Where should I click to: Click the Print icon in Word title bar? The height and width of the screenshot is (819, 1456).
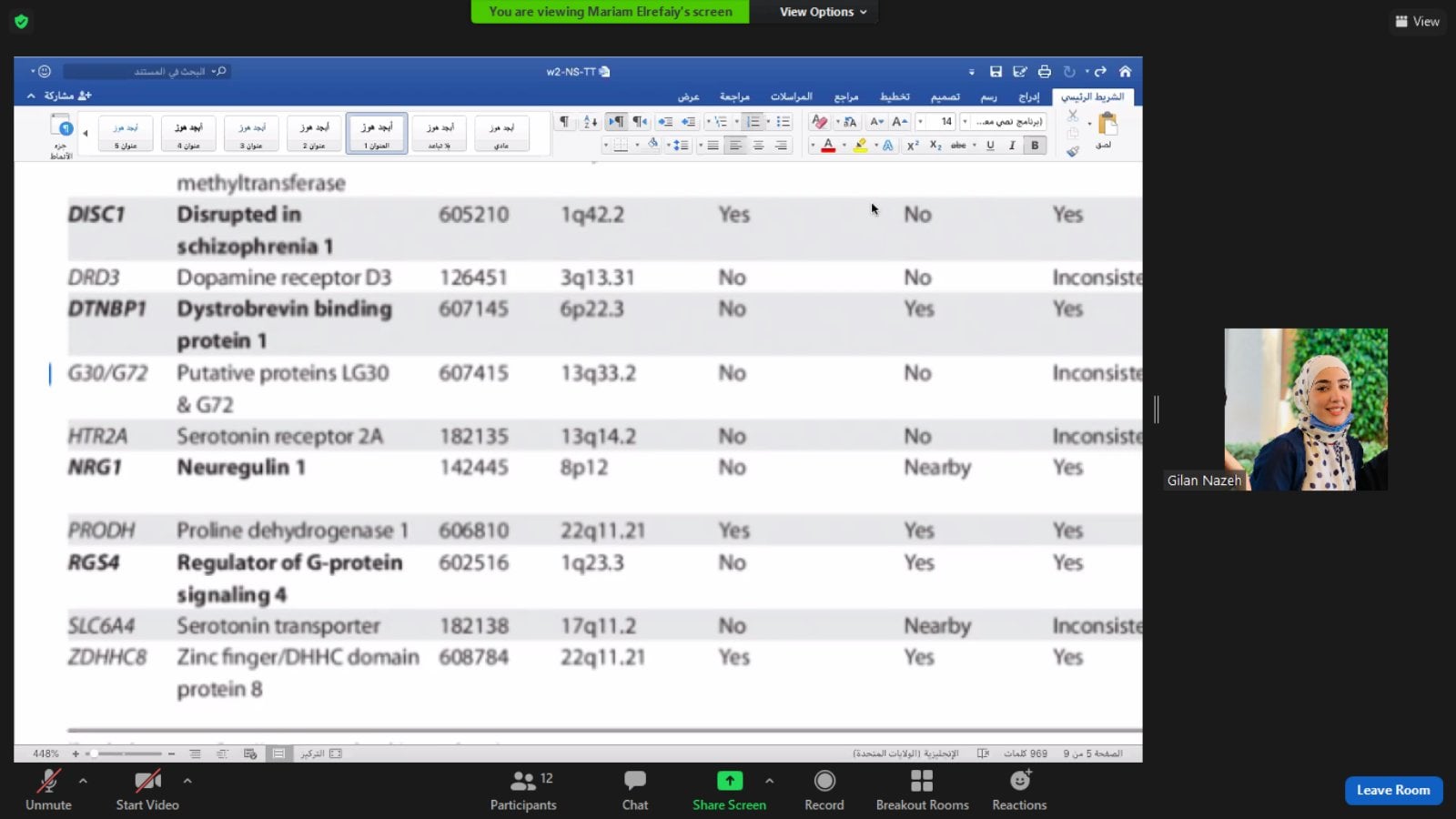point(1045,72)
